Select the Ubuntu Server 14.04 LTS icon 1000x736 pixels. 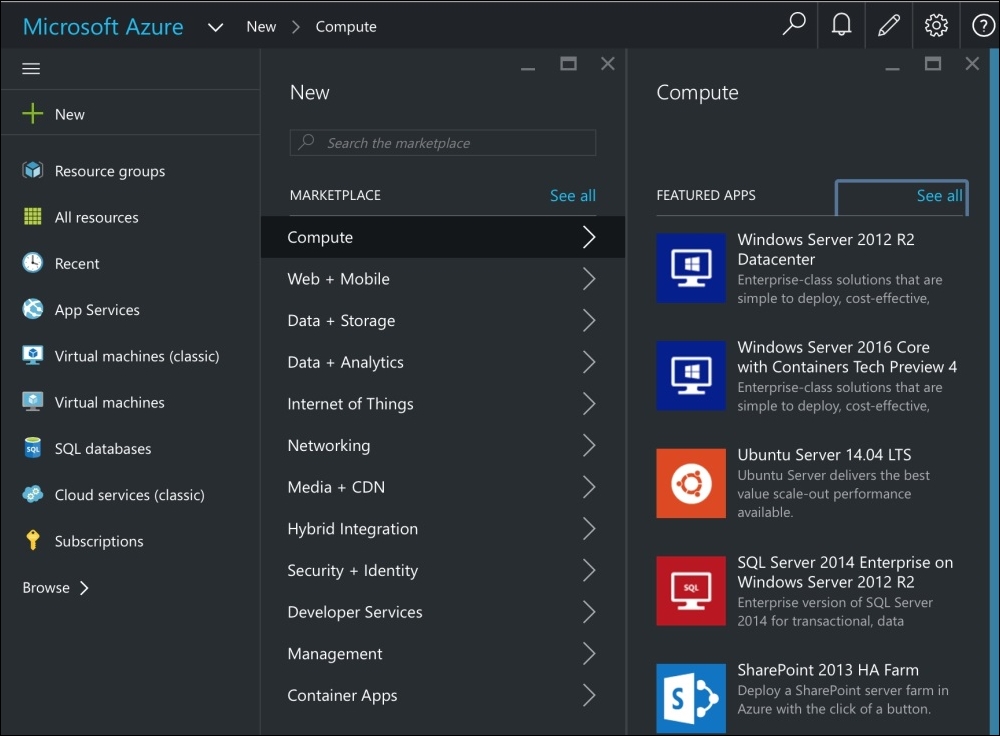pyautogui.click(x=691, y=483)
